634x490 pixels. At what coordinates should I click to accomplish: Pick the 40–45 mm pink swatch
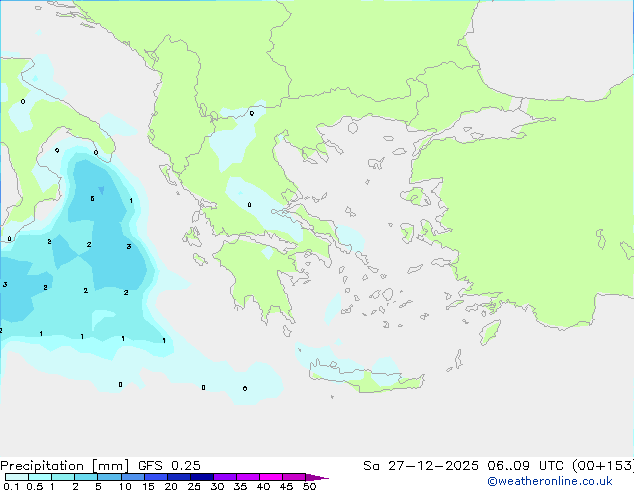click(271, 477)
